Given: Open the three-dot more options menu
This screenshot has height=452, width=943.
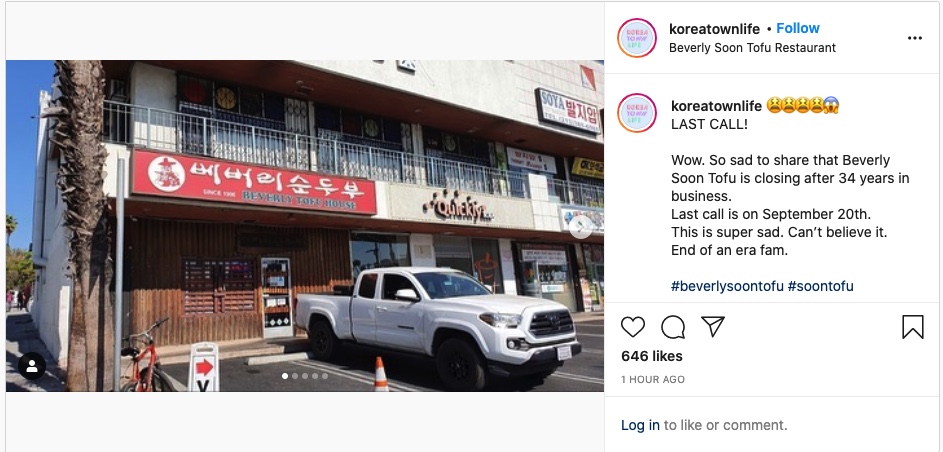Looking at the screenshot, I should click(x=915, y=38).
